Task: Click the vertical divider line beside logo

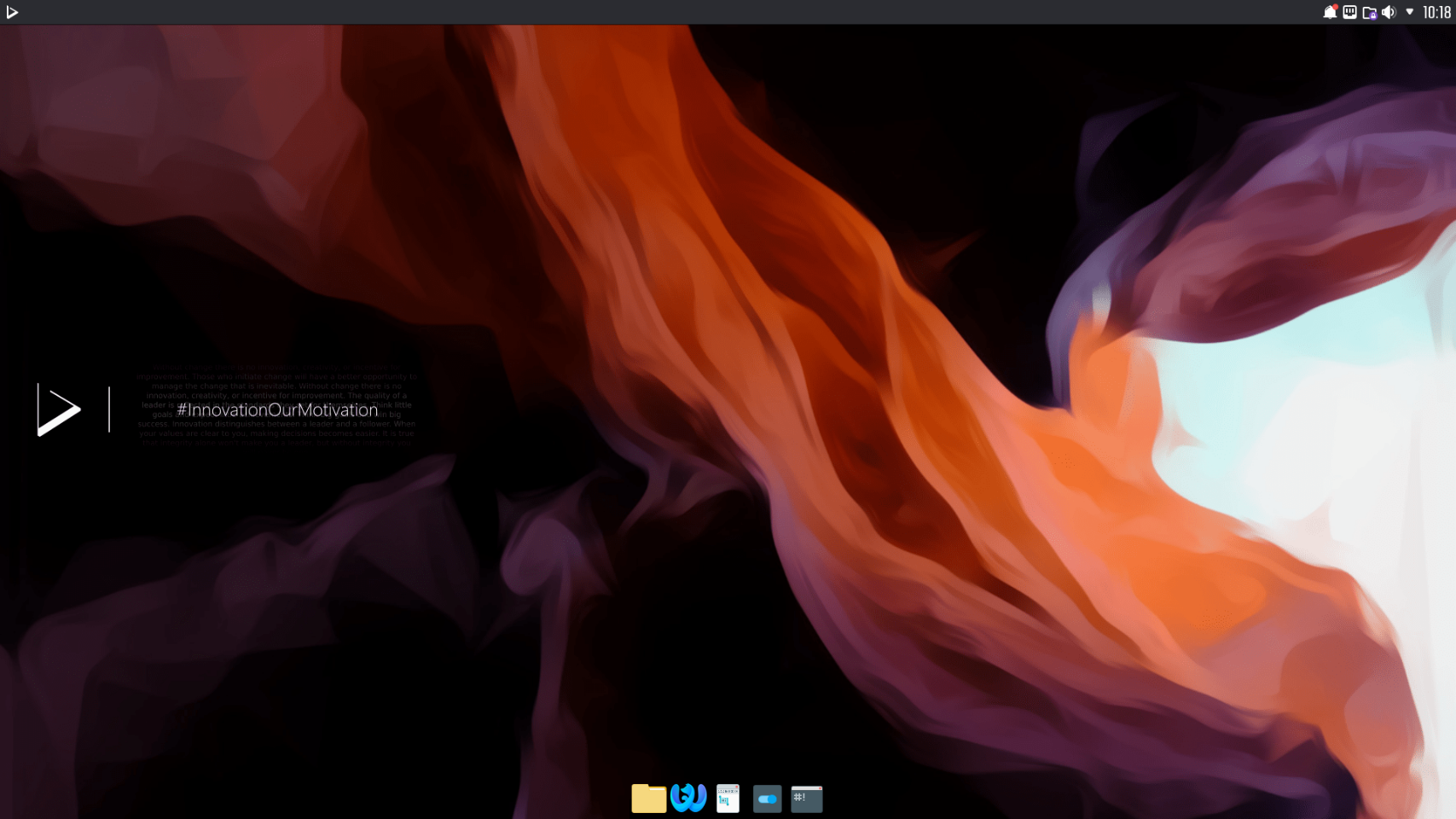Action: tap(109, 409)
